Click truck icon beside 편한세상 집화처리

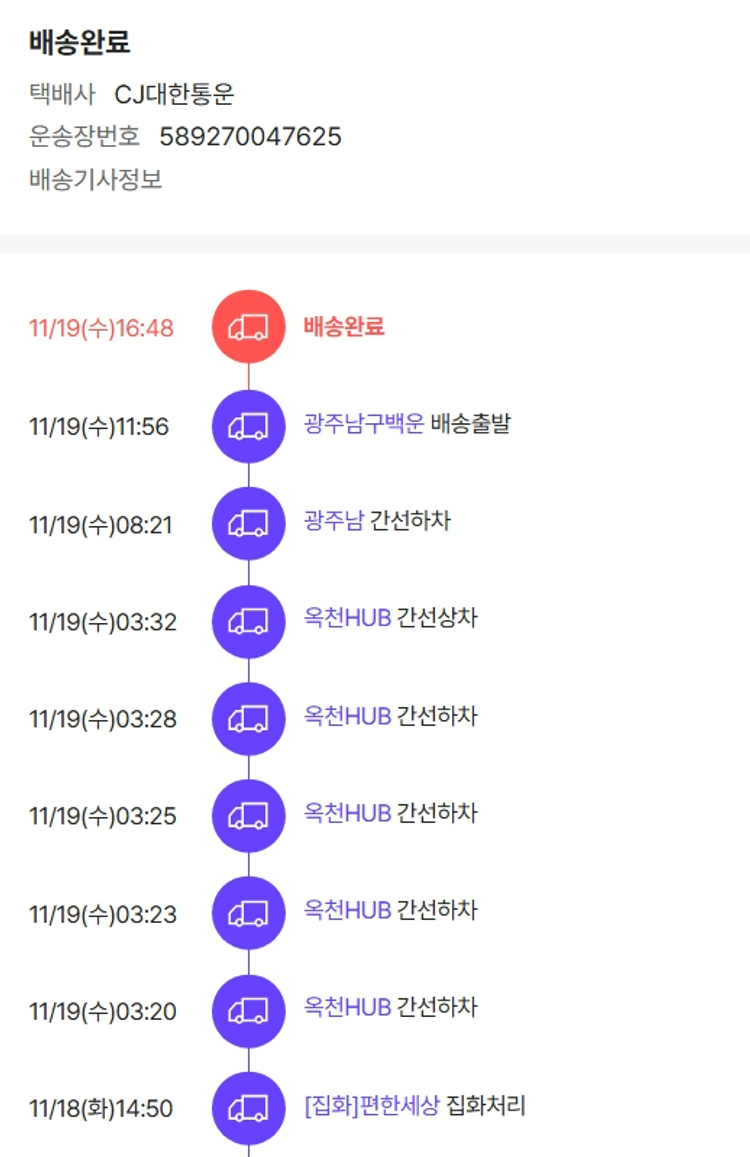click(249, 1108)
